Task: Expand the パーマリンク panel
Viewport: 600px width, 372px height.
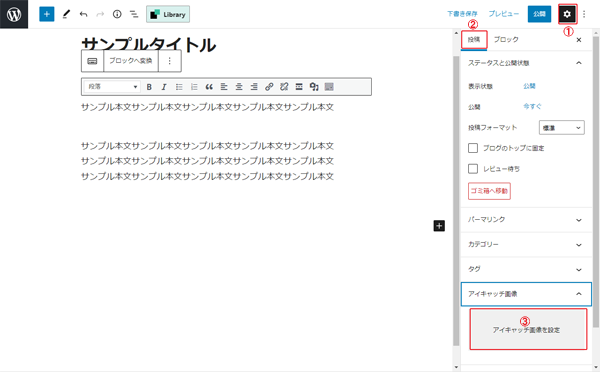Action: [x=526, y=220]
